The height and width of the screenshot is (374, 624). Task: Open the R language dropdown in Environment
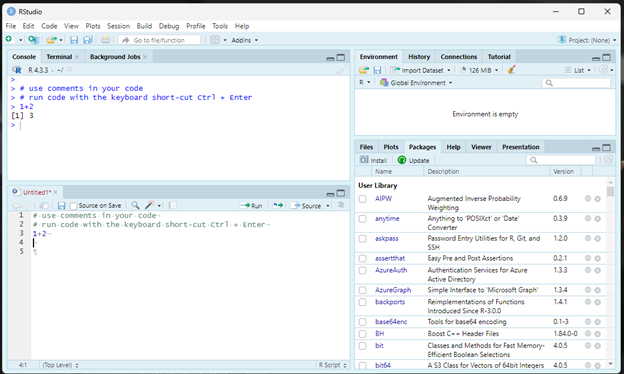pos(365,82)
